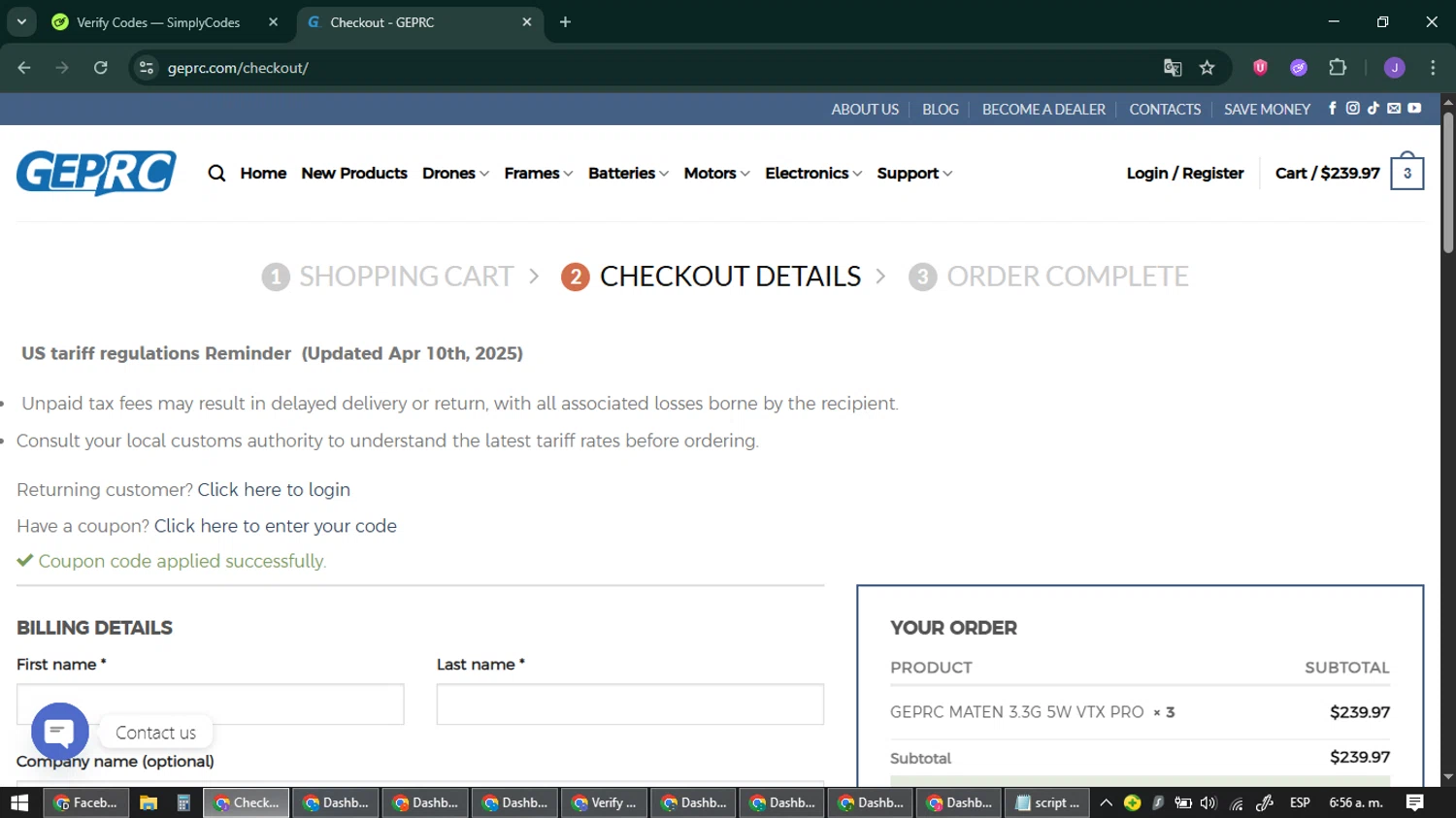Switch to Facebook Chrome taskbar window
The width and height of the screenshot is (1456, 818).
point(86,802)
